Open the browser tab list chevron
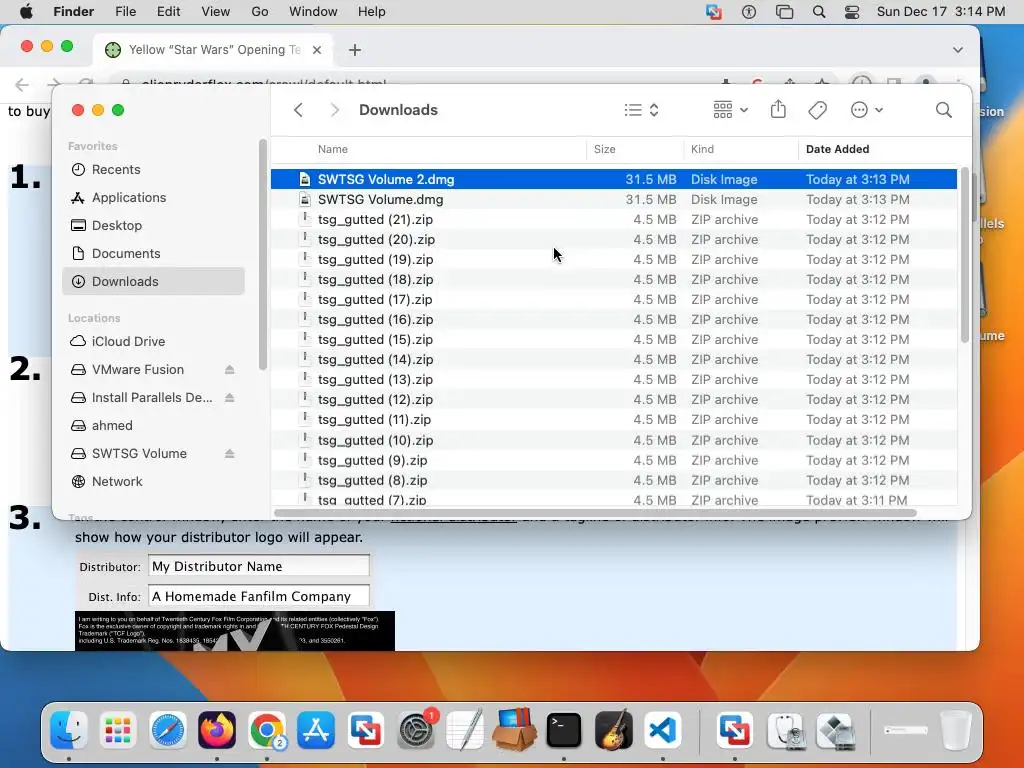Viewport: 1024px width, 768px height. click(x=957, y=50)
